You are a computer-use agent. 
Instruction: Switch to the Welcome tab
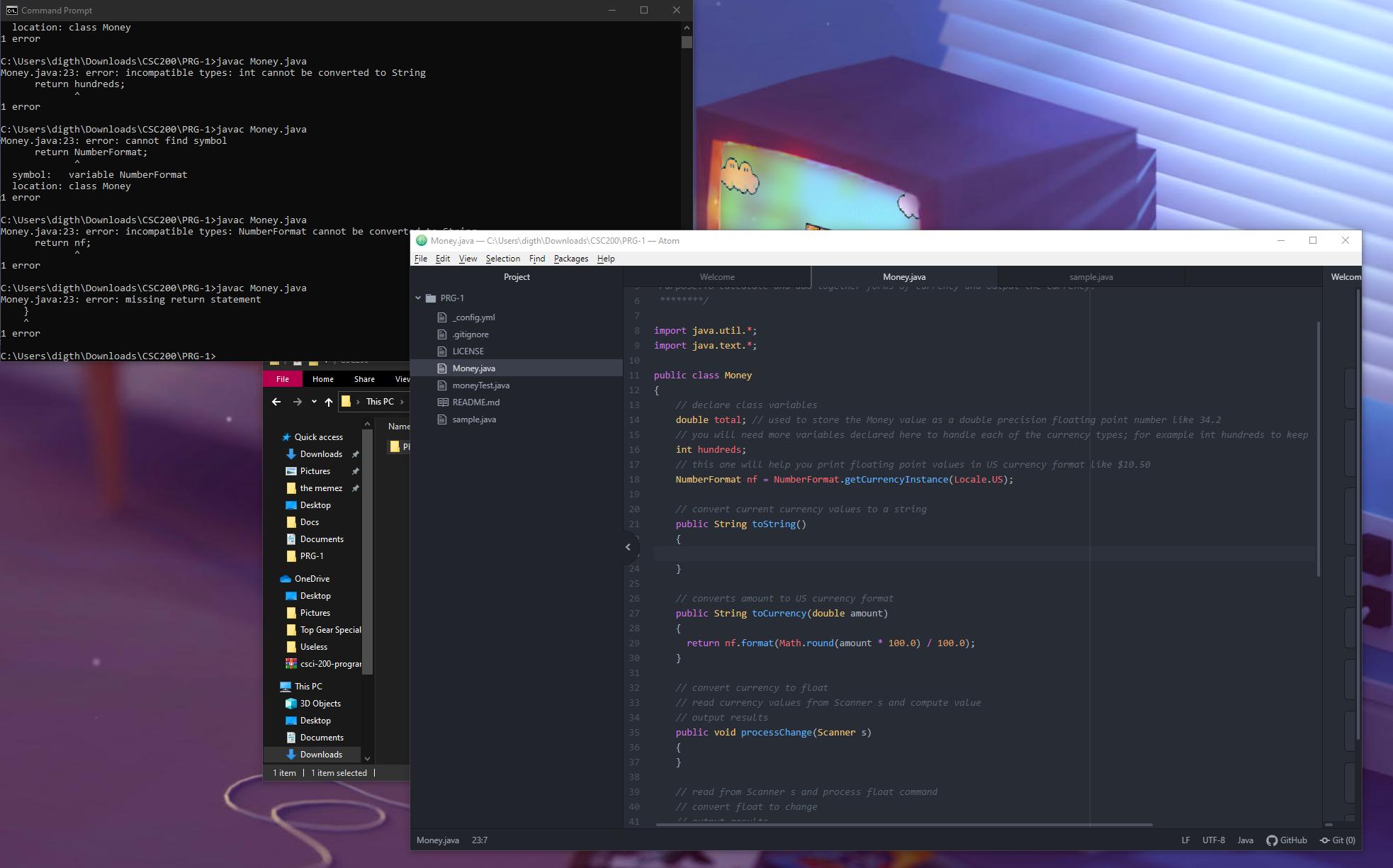(716, 277)
